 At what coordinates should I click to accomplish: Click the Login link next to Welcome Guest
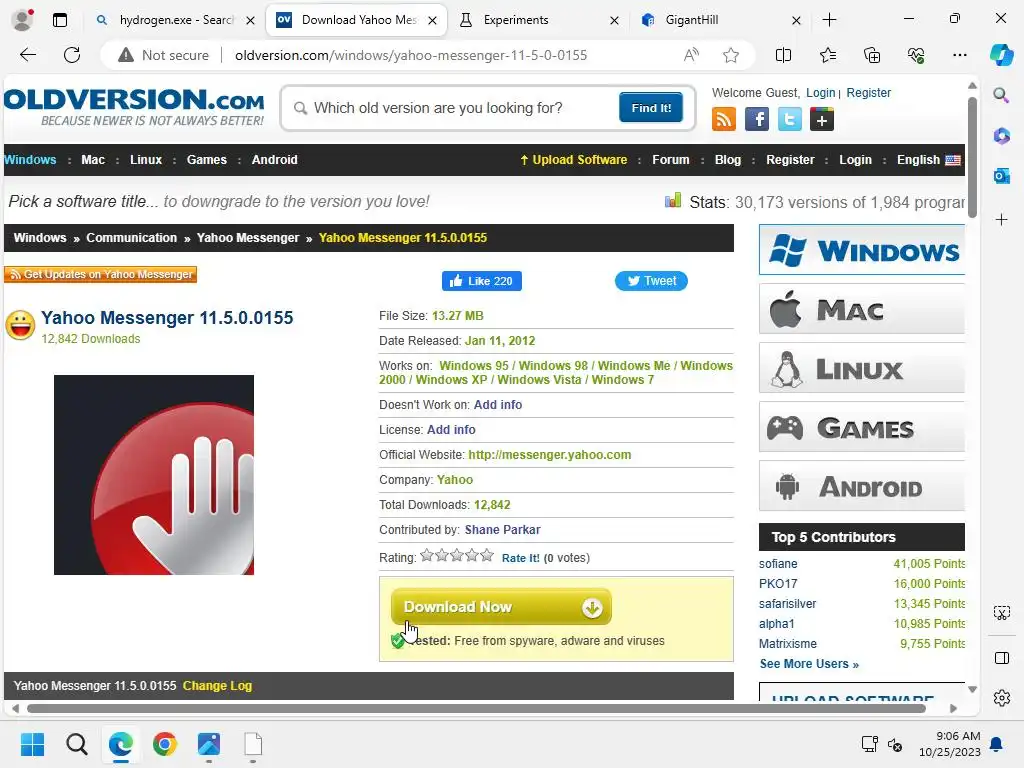[x=820, y=93]
